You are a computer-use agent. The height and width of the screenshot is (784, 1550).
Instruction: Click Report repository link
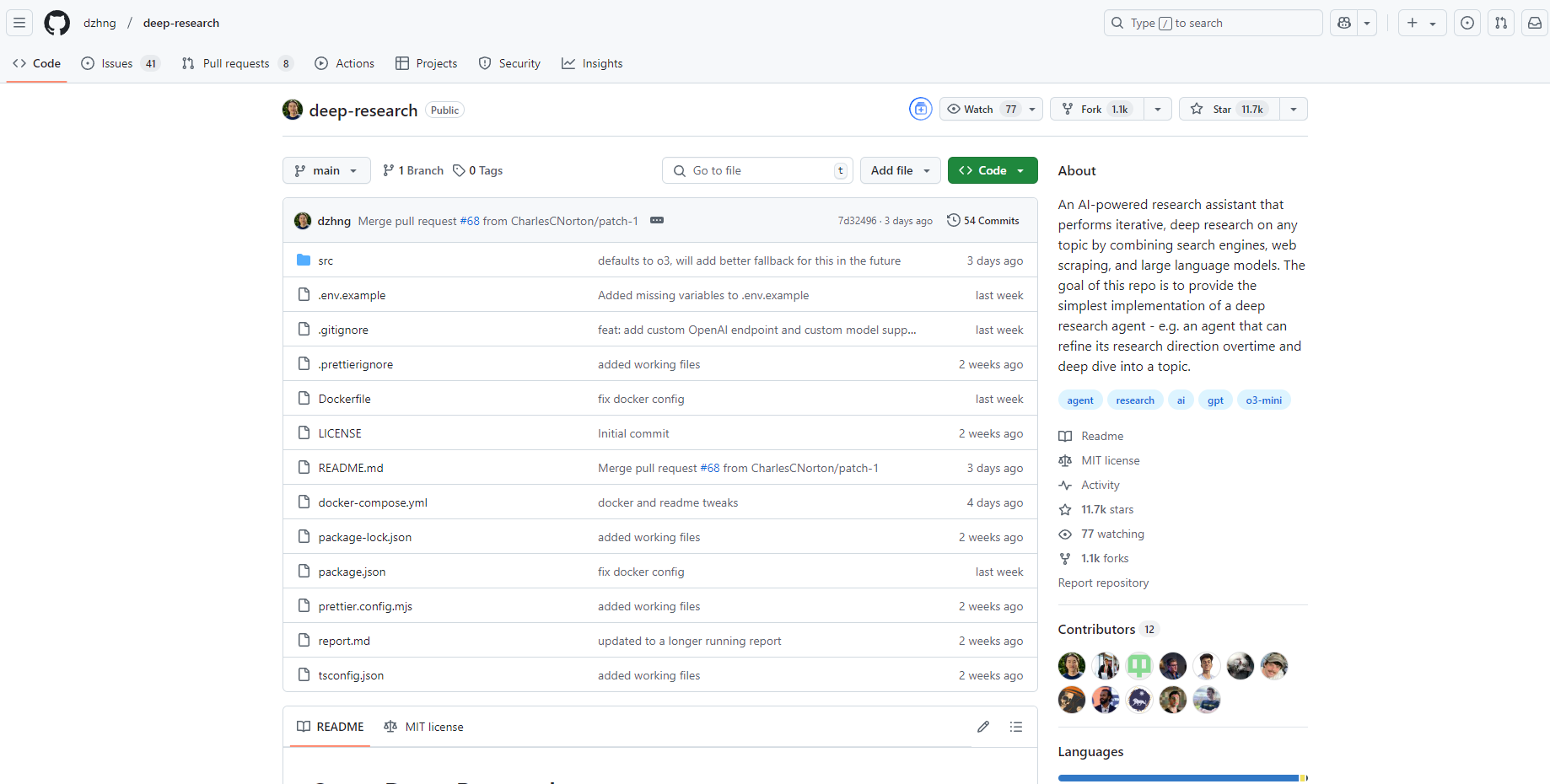pyautogui.click(x=1103, y=583)
